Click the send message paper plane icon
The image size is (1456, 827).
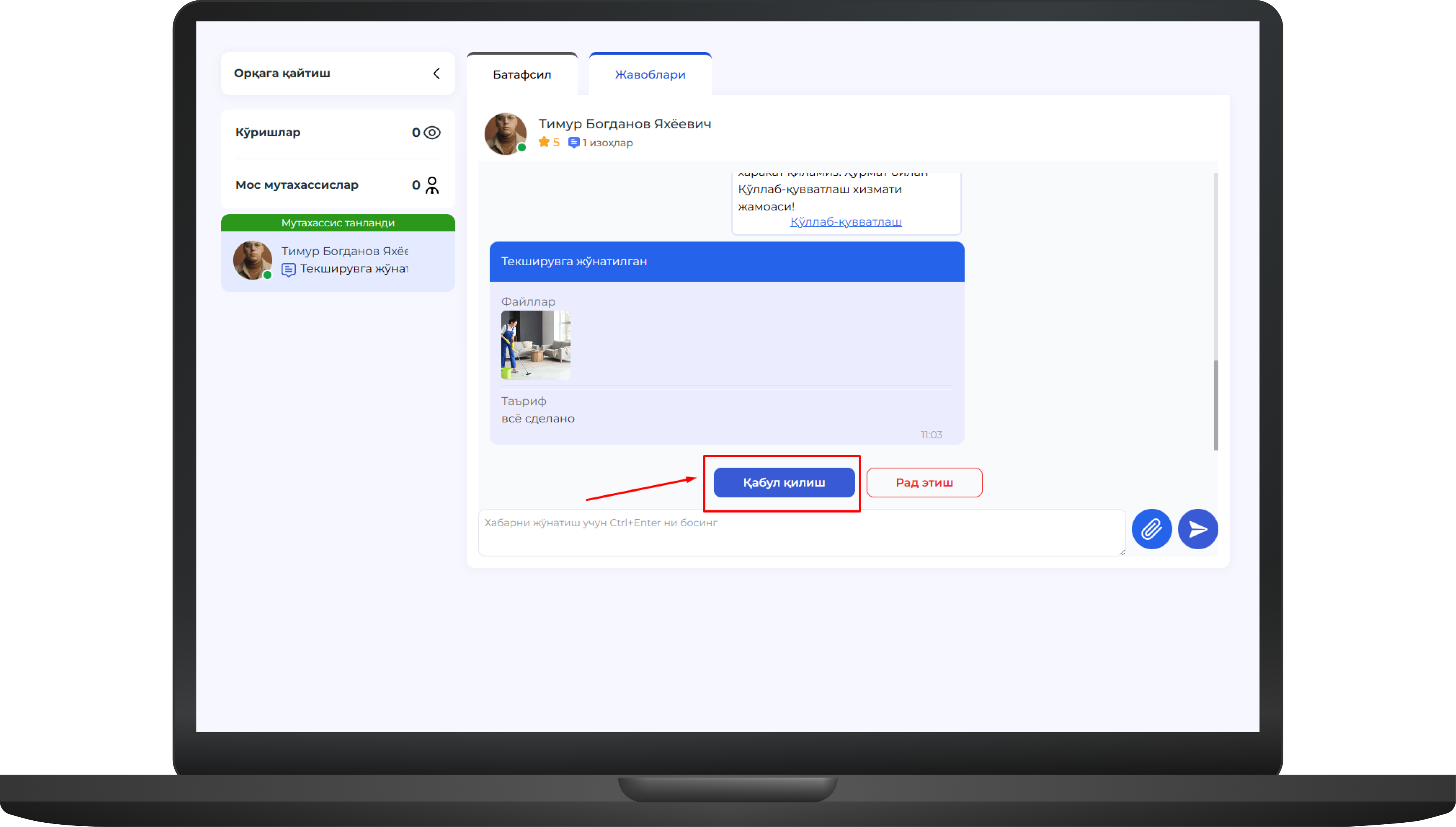pos(1197,529)
